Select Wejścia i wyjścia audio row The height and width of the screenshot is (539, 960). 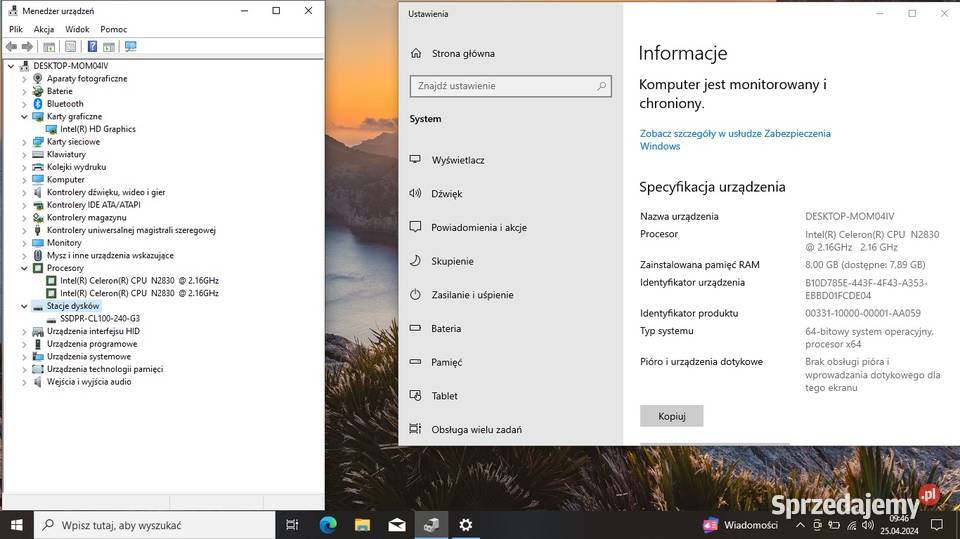(x=89, y=382)
